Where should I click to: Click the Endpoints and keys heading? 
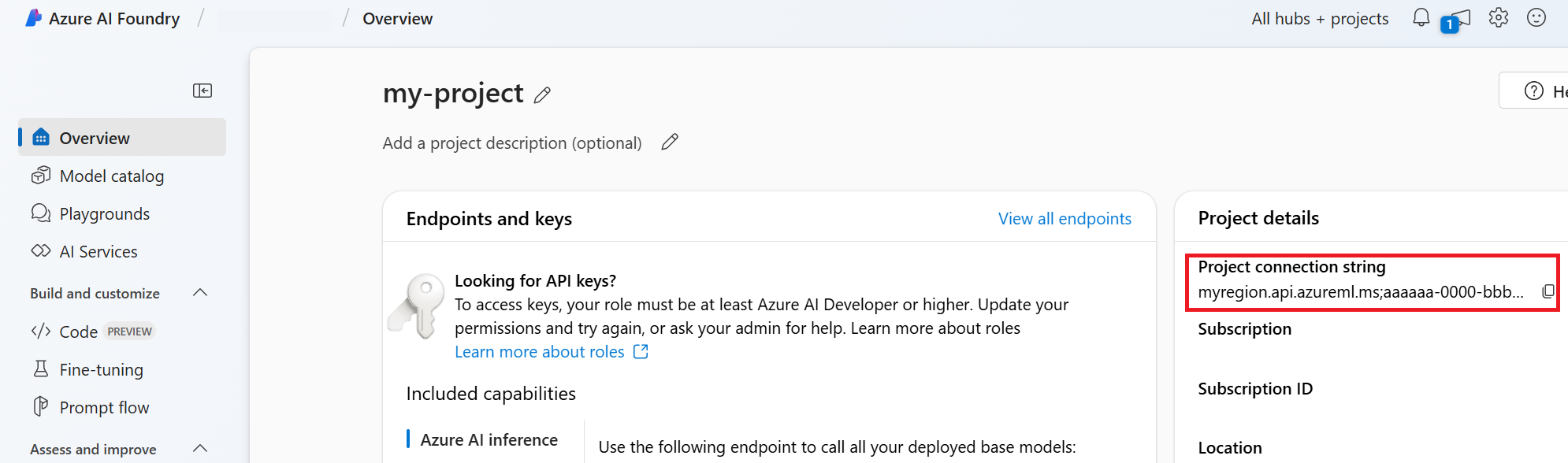[x=489, y=218]
